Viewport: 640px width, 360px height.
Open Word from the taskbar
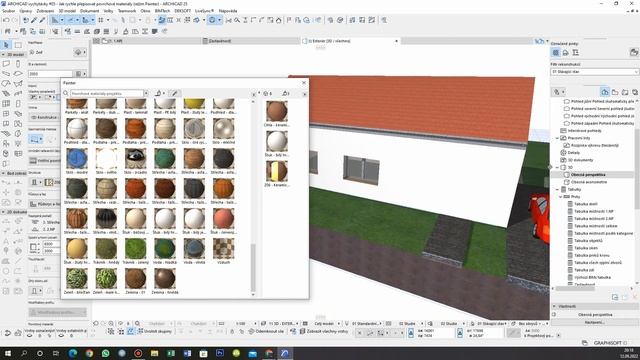pyautogui.click(x=187, y=353)
